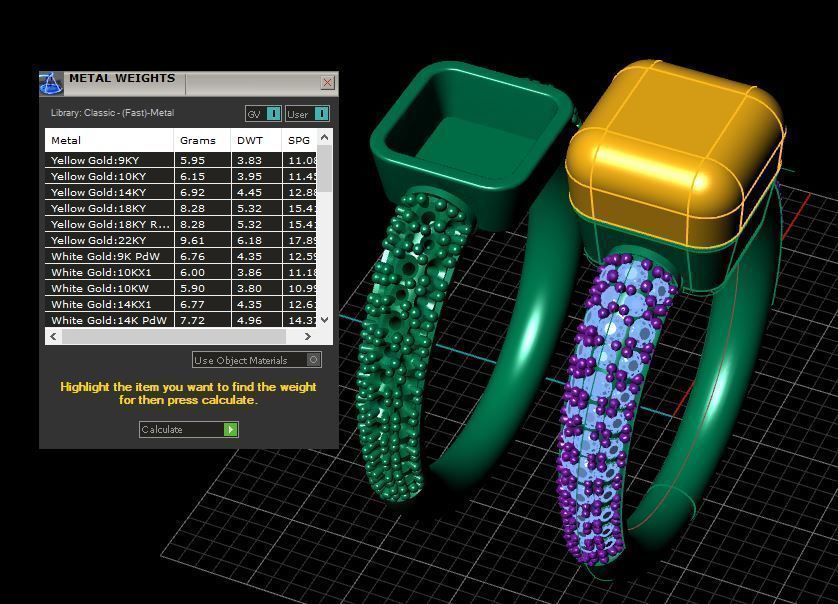Click the table's scroll down arrow
The image size is (838, 604).
[x=324, y=320]
